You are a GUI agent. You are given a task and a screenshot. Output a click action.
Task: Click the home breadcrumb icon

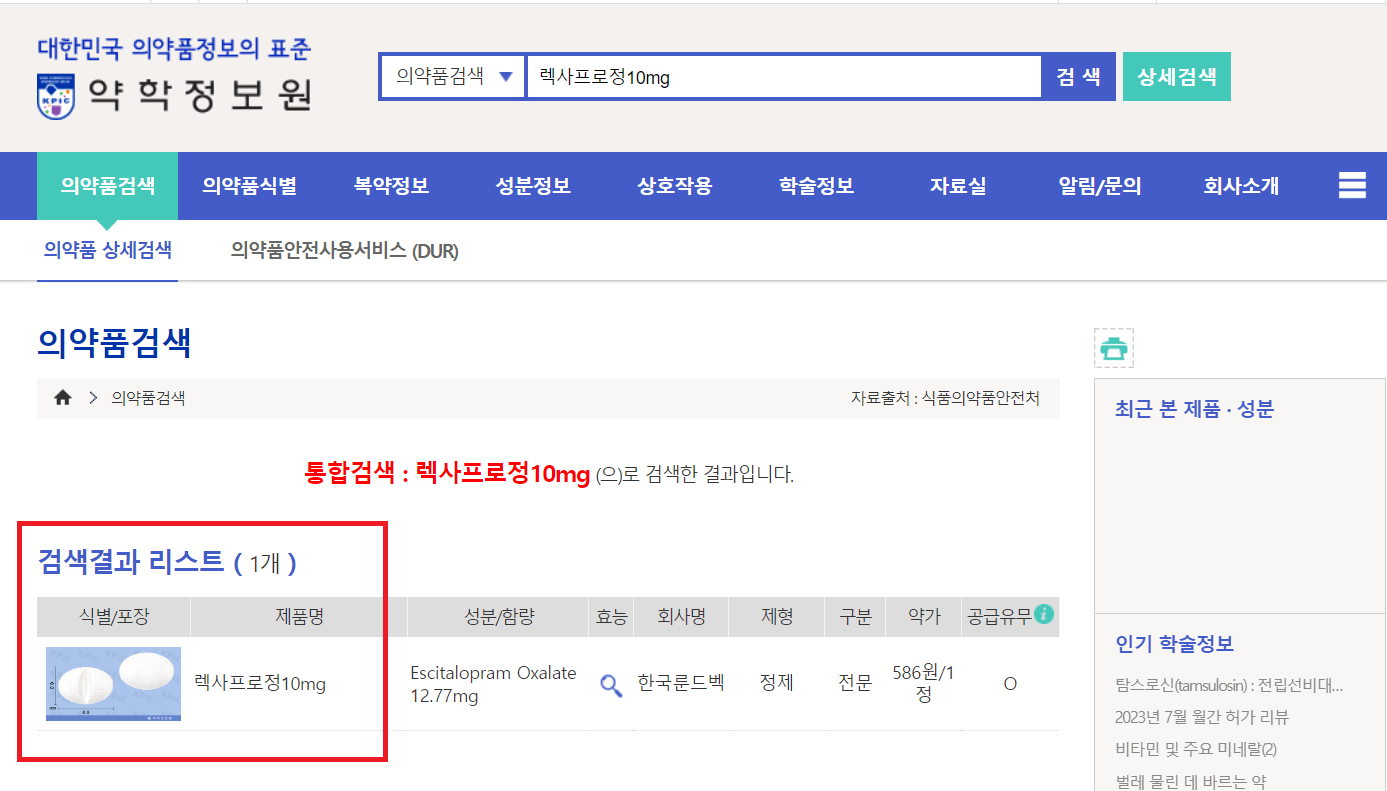63,398
